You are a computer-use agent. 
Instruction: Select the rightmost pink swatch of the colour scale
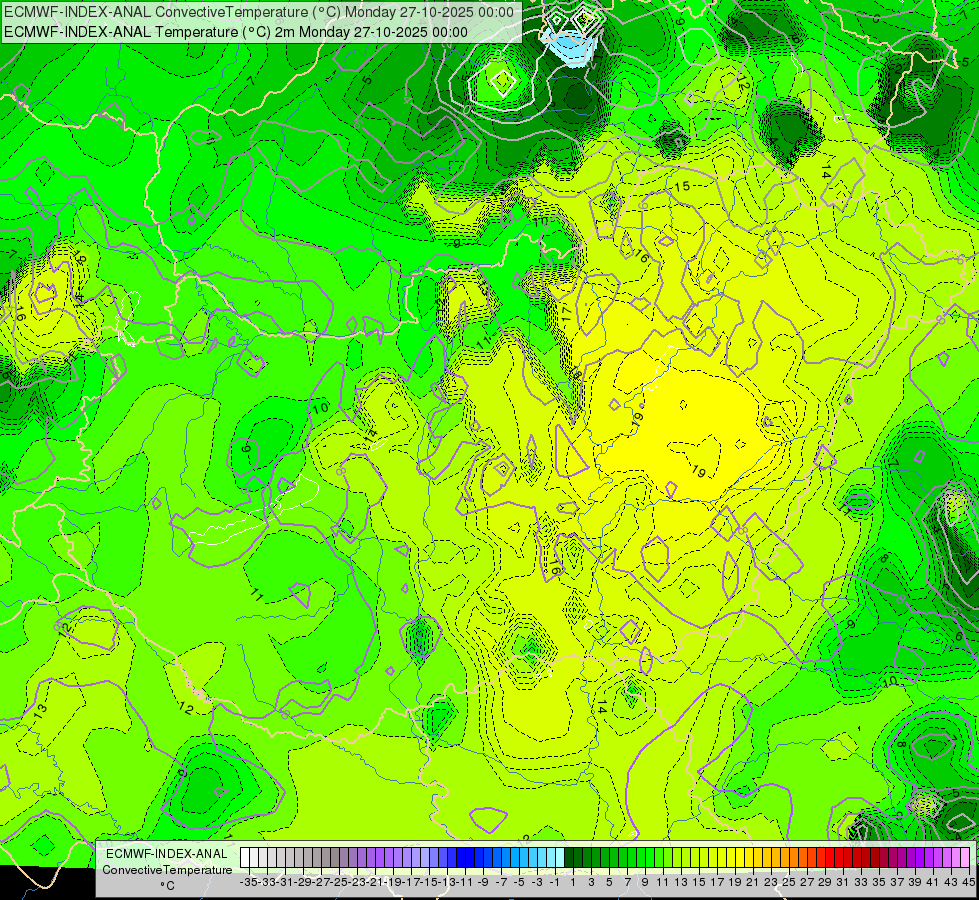[x=964, y=857]
